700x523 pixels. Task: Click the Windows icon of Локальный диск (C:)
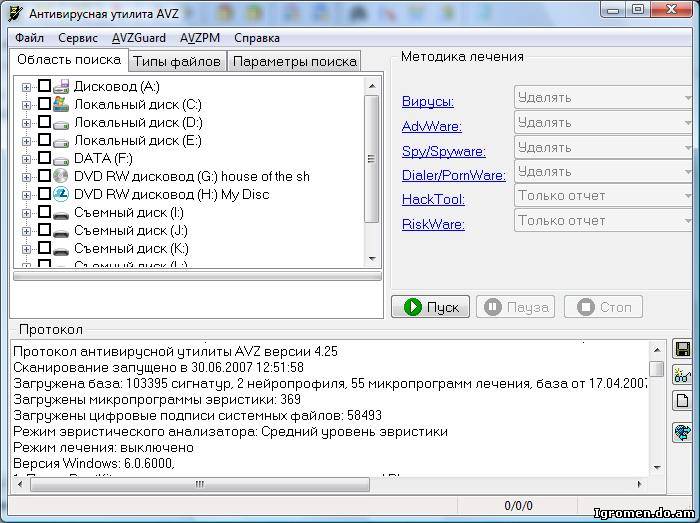(x=61, y=104)
